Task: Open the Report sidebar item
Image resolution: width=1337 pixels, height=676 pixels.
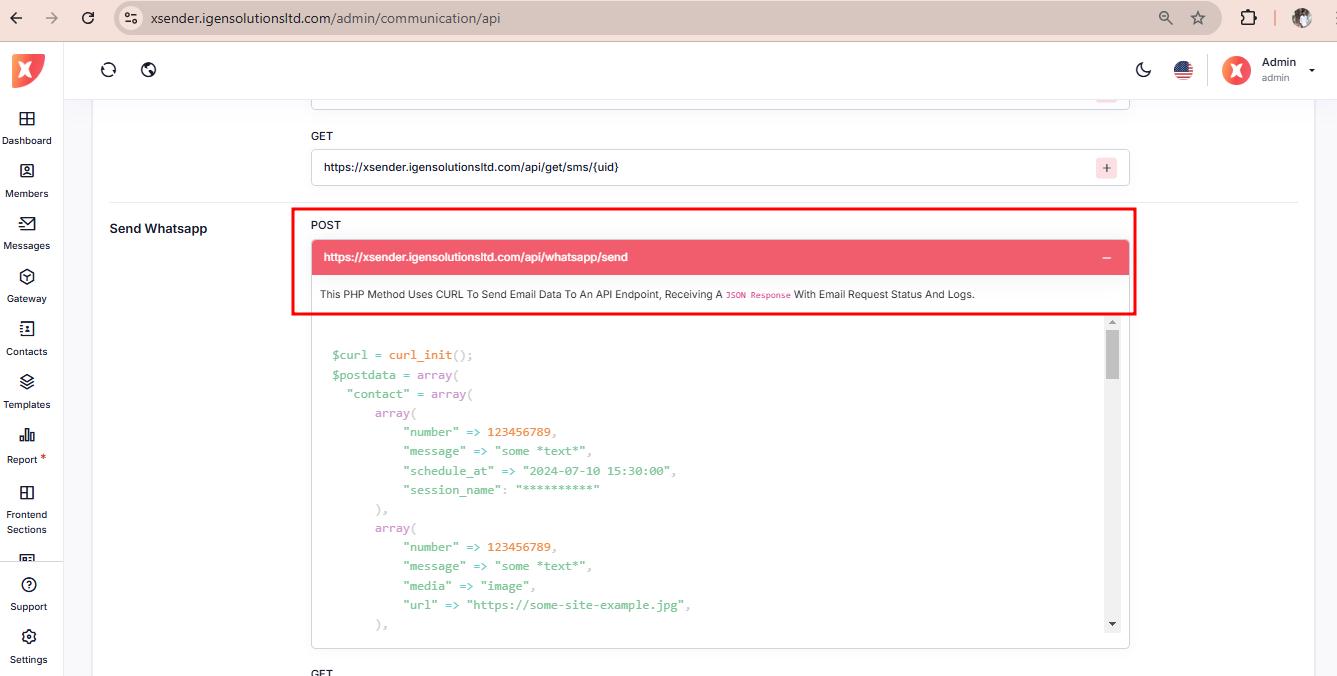Action: coord(27,445)
